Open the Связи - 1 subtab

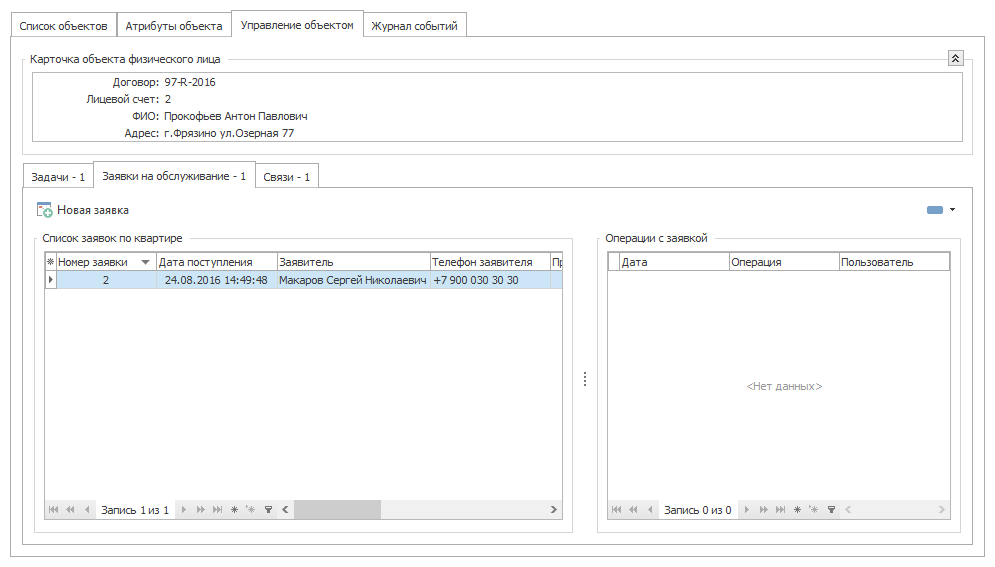[x=287, y=177]
